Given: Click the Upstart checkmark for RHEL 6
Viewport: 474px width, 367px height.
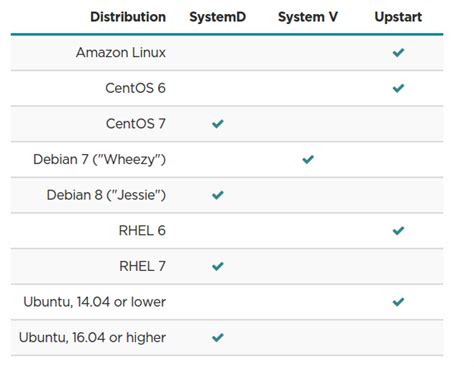Looking at the screenshot, I should pyautogui.click(x=398, y=230).
